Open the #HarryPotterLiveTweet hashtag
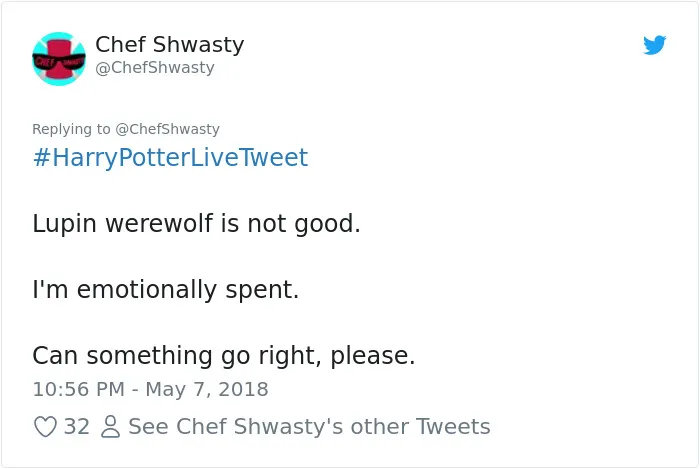 point(171,157)
